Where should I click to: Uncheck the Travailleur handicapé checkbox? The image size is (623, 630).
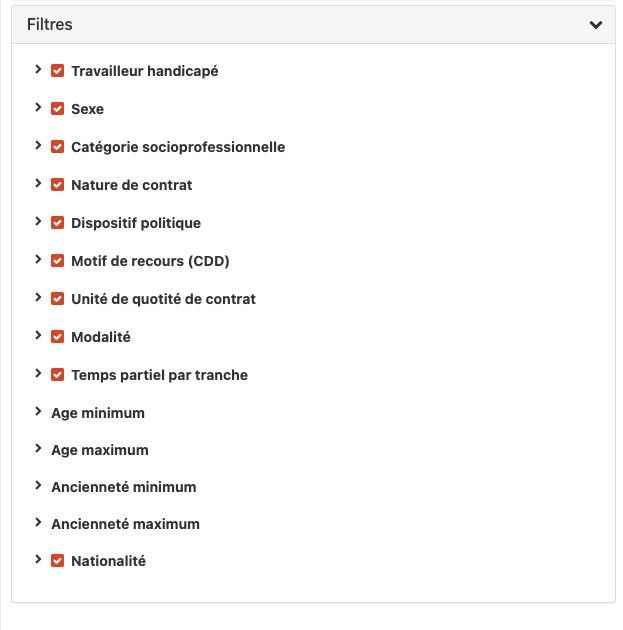coord(57,71)
